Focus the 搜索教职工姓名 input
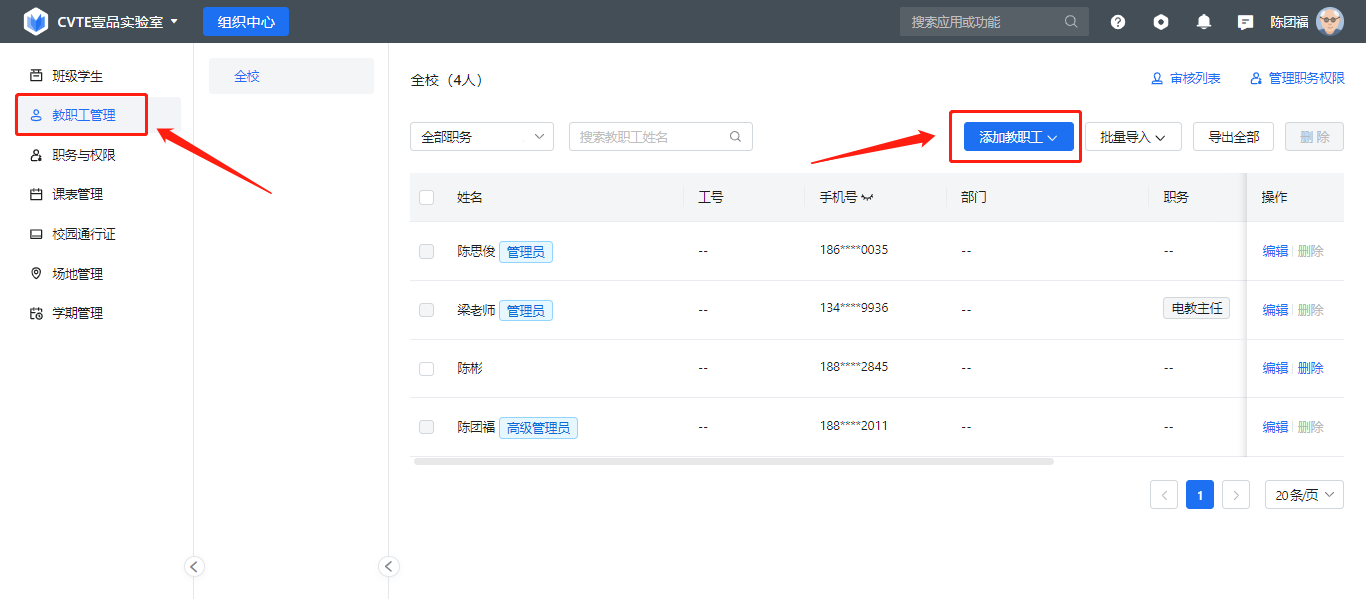The image size is (1366, 599). [x=661, y=137]
